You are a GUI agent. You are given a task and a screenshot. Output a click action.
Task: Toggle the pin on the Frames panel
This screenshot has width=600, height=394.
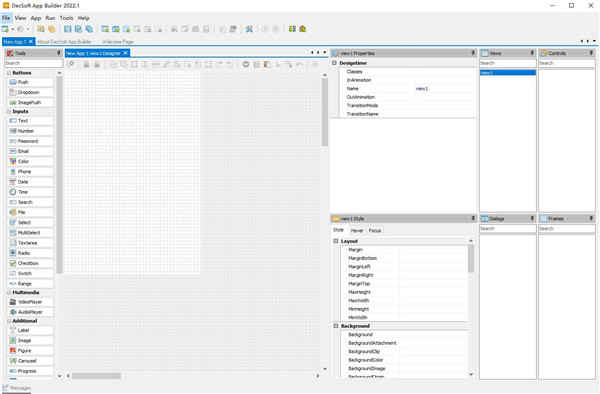pyautogui.click(x=591, y=218)
